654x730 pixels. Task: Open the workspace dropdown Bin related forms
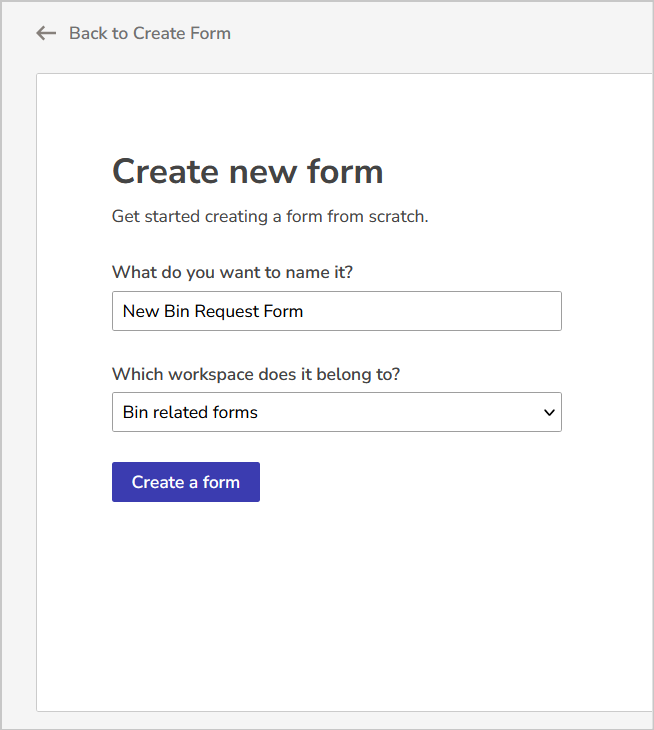[x=337, y=412]
